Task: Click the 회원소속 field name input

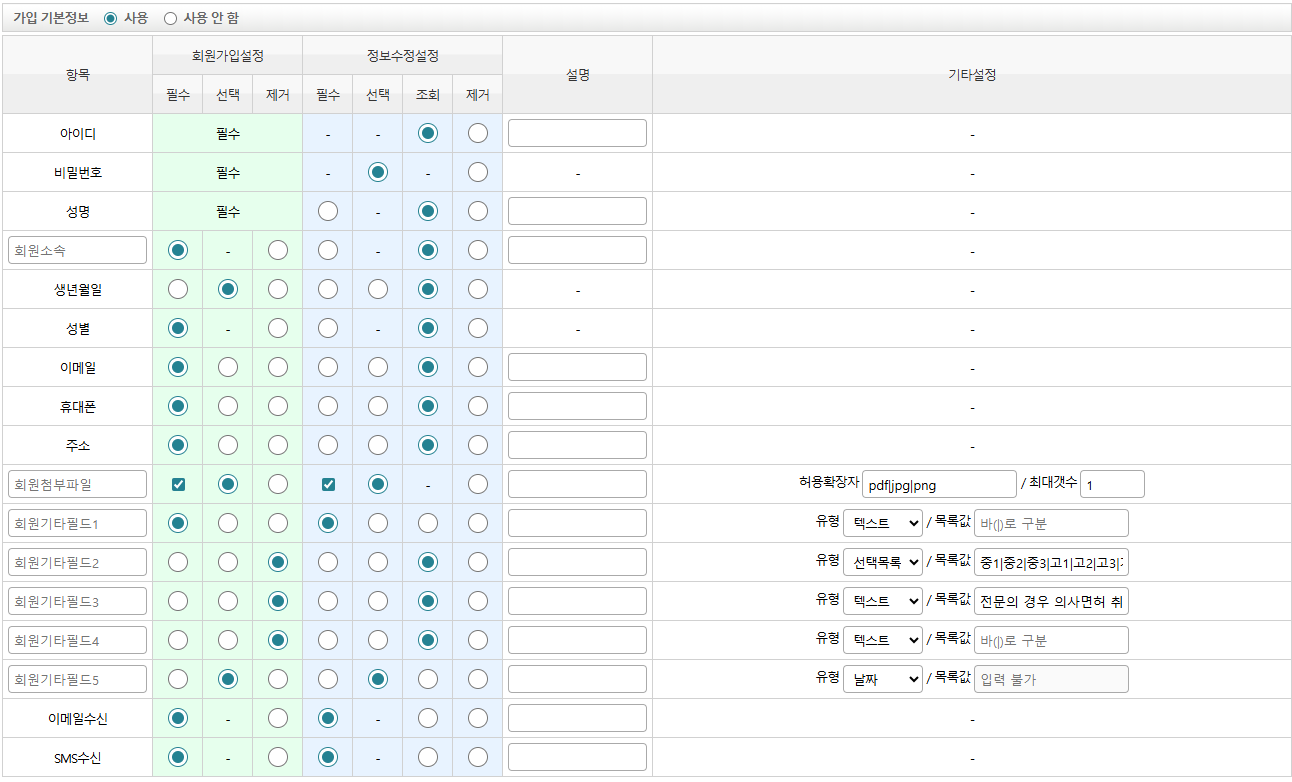Action: point(78,250)
